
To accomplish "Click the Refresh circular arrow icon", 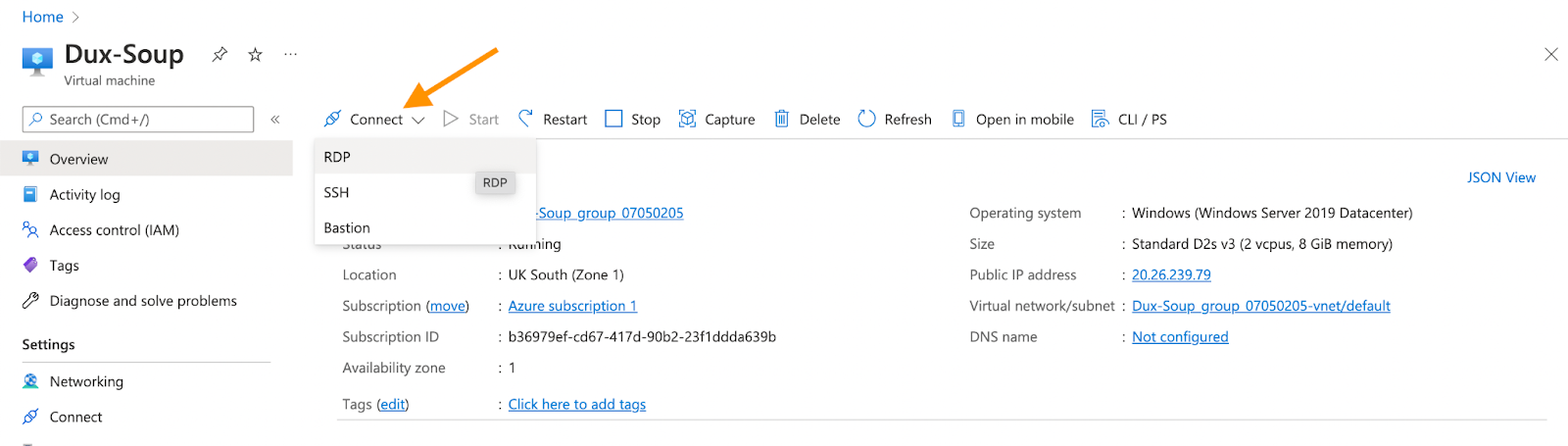I will tap(866, 119).
